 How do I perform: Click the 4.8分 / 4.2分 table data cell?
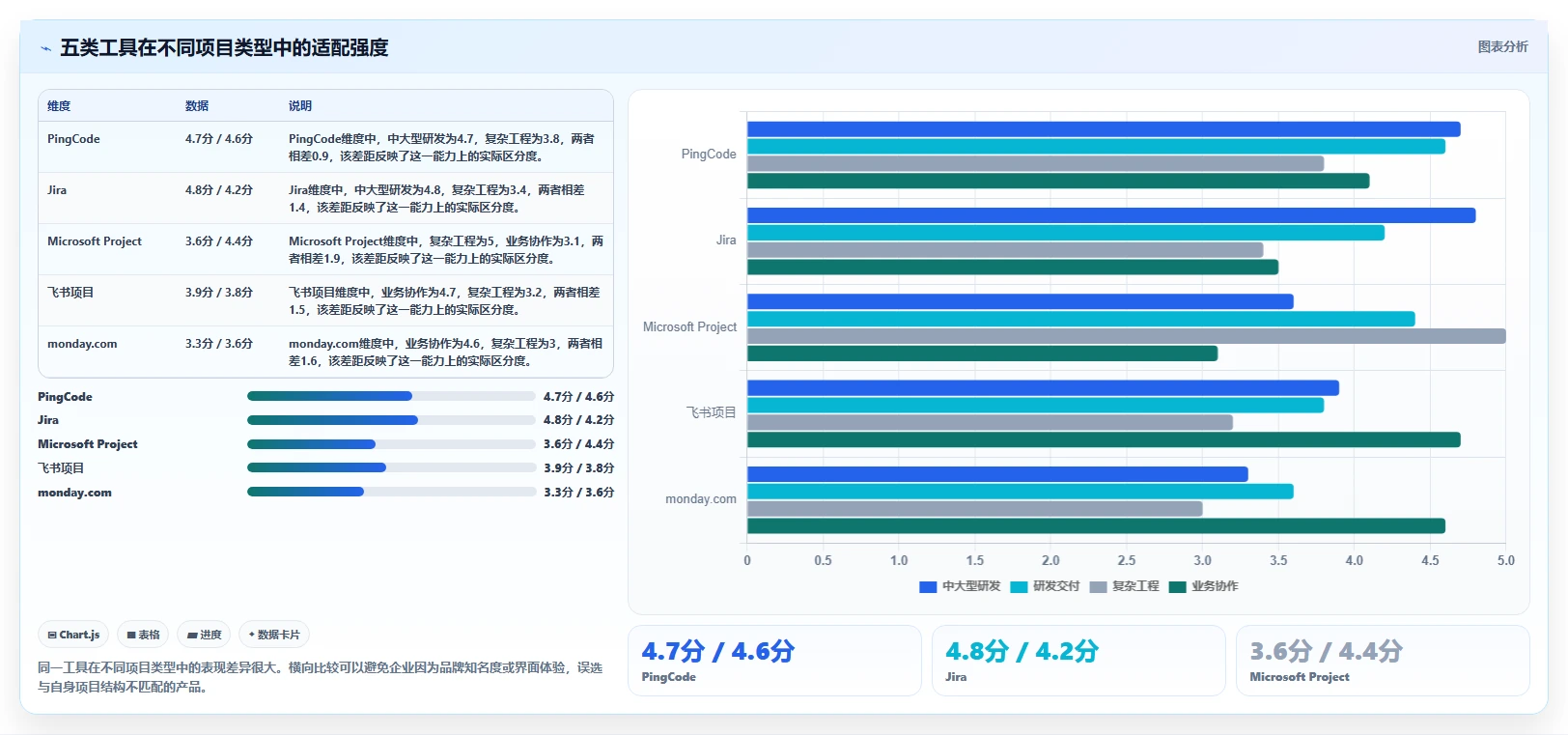[x=219, y=190]
